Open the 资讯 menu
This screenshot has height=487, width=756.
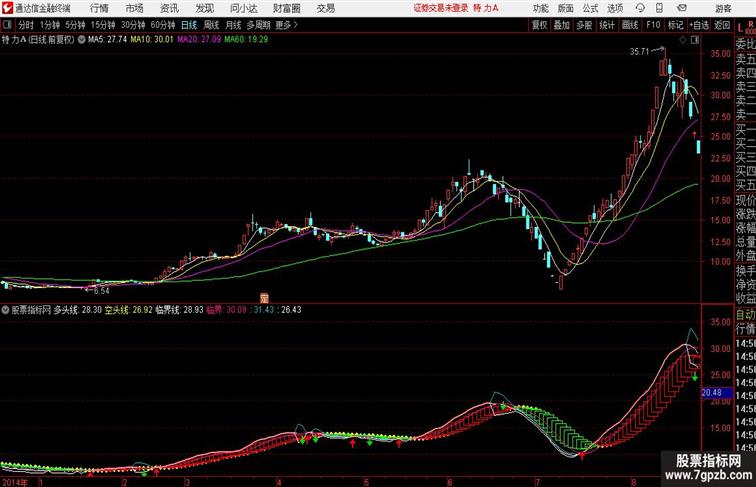[169, 8]
